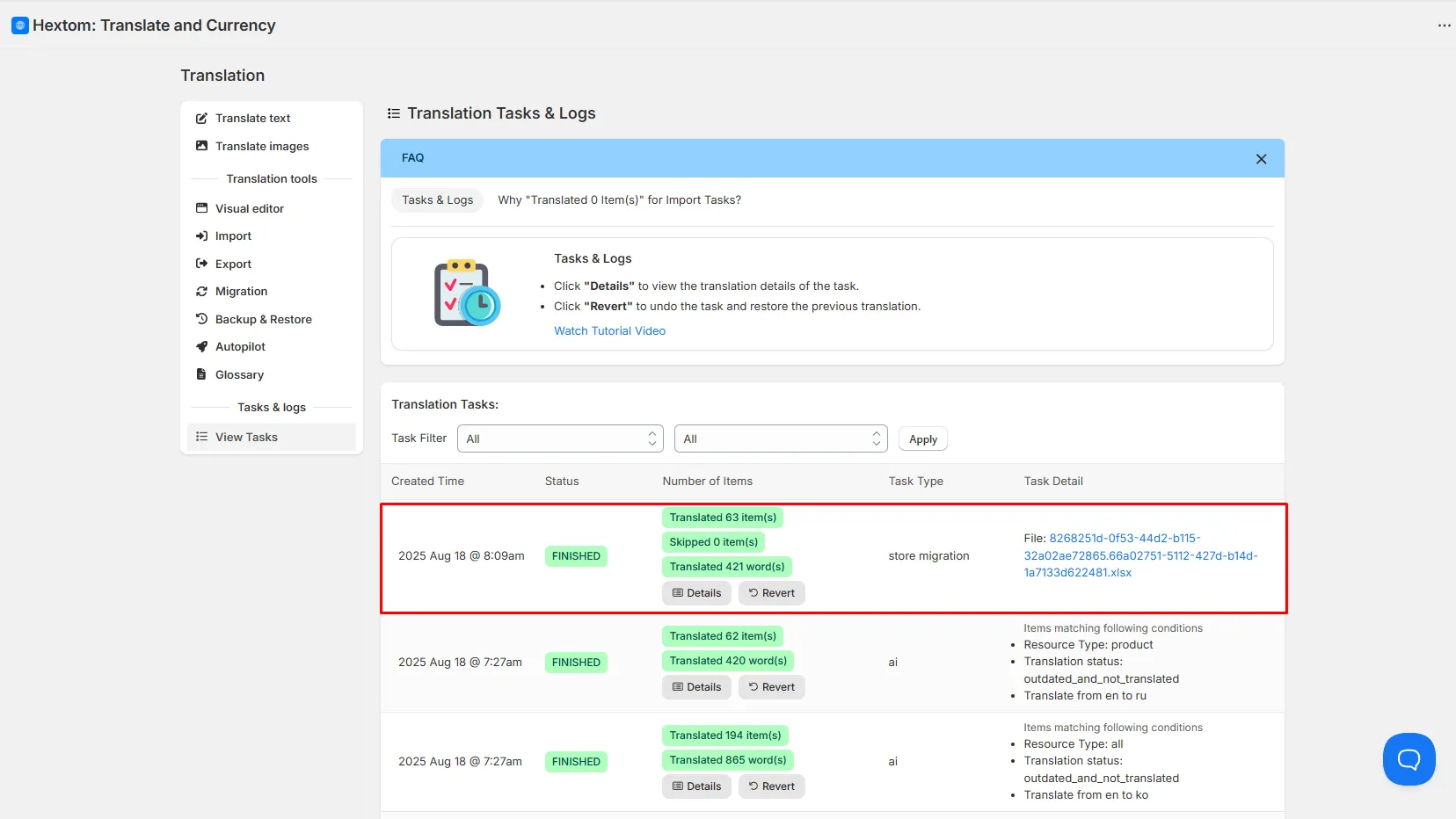Screen dimensions: 1456x819
Task: Click FINISHED status of 8:09am task
Action: pyautogui.click(x=576, y=556)
